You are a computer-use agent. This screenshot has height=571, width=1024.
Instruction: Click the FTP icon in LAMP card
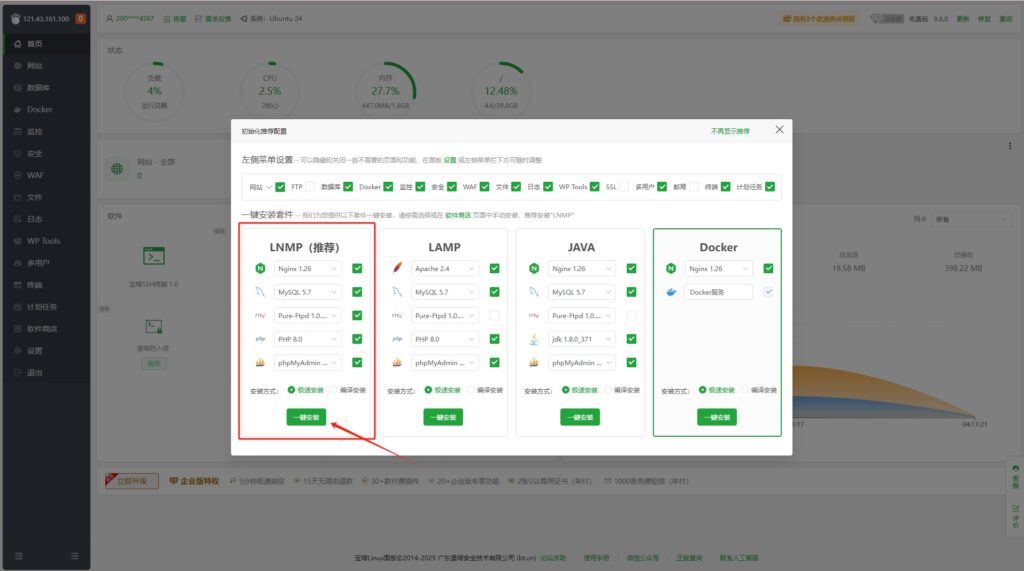(x=397, y=316)
